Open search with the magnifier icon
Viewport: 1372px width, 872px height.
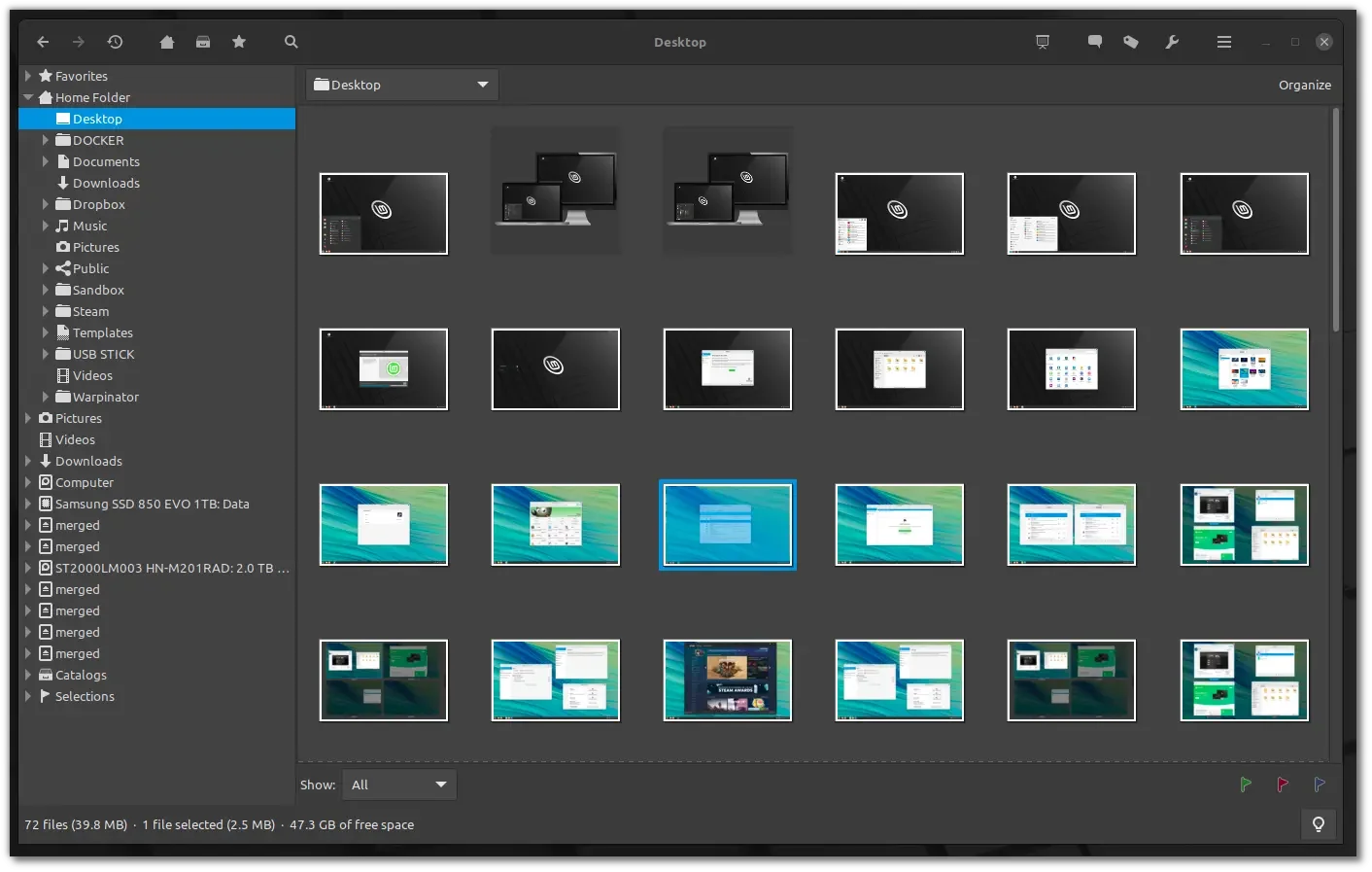click(x=292, y=42)
